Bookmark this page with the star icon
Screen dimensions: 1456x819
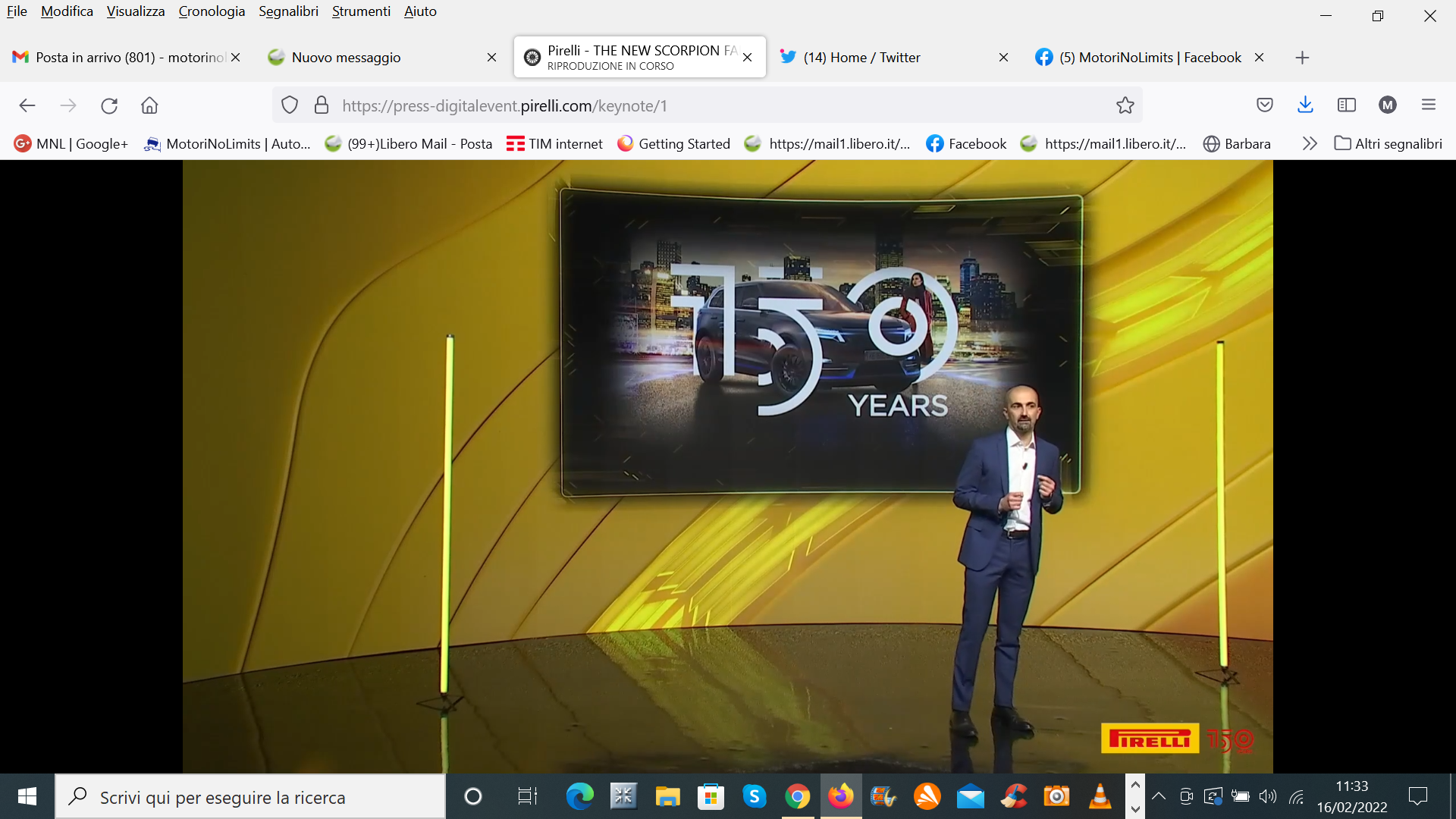pyautogui.click(x=1125, y=105)
